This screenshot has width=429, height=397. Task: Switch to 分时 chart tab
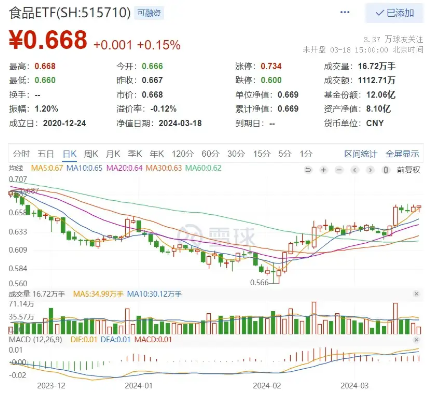pyautogui.click(x=21, y=154)
